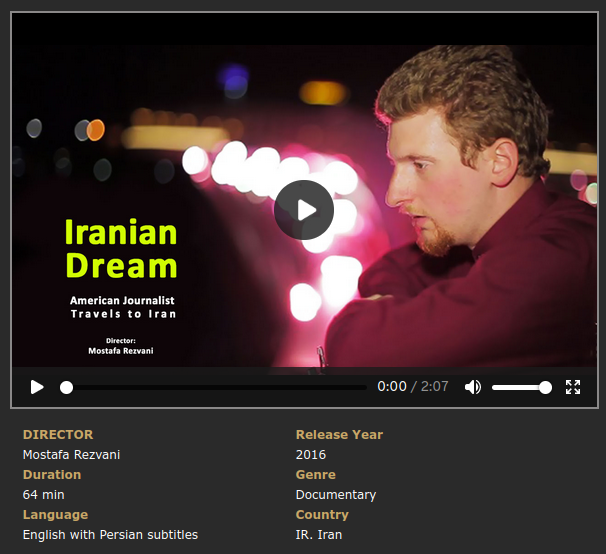The image size is (606, 554).
Task: Click the seek bar handle at start
Action: (66, 387)
